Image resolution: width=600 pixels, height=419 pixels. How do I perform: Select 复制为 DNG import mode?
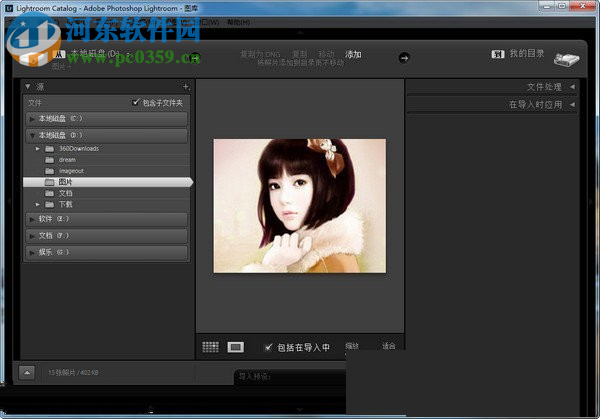coord(260,54)
